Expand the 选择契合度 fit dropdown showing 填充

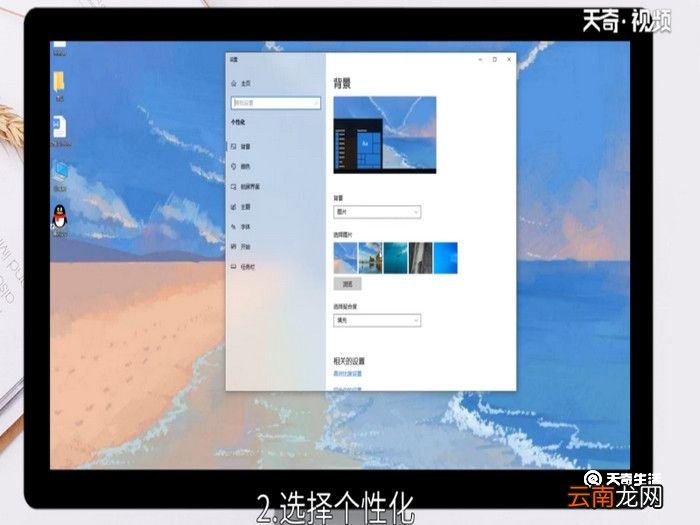pos(377,321)
